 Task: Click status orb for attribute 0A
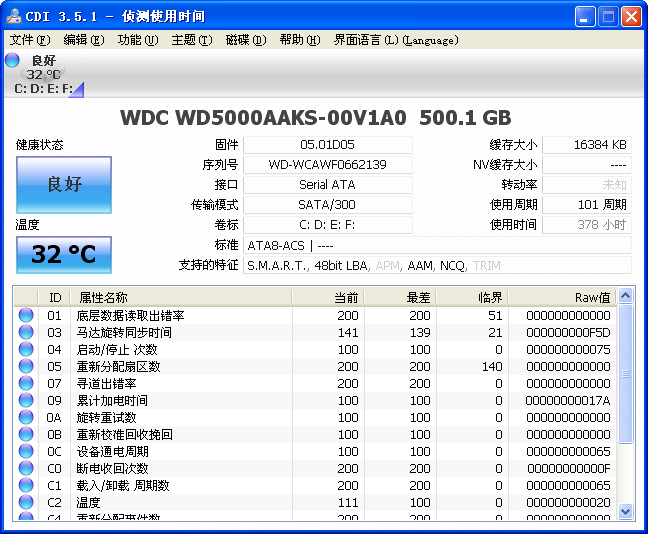(26, 417)
